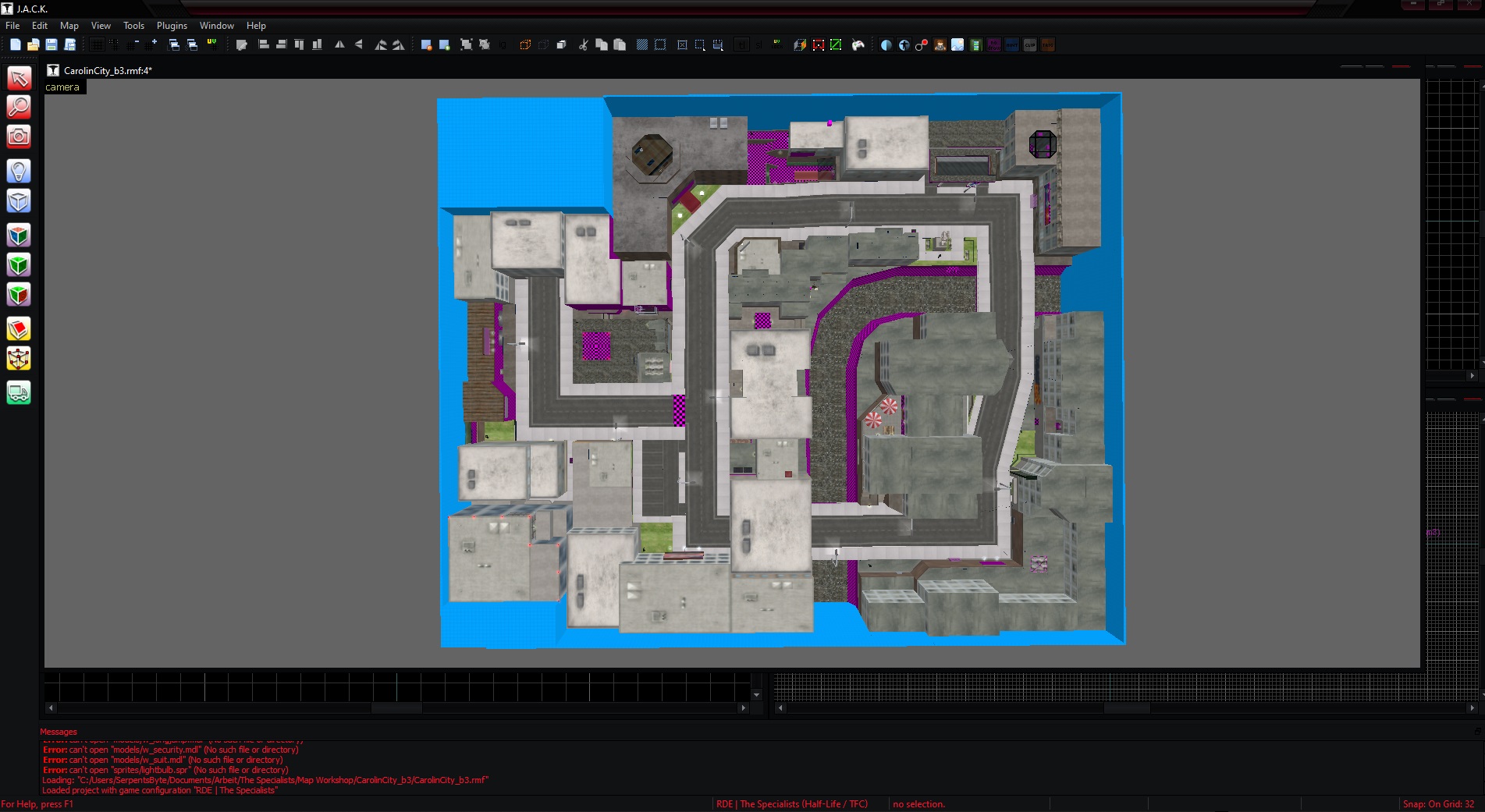This screenshot has width=1485, height=812.
Task: Switch to CarolinCity_b3.rmf document tab
Action: (x=107, y=70)
